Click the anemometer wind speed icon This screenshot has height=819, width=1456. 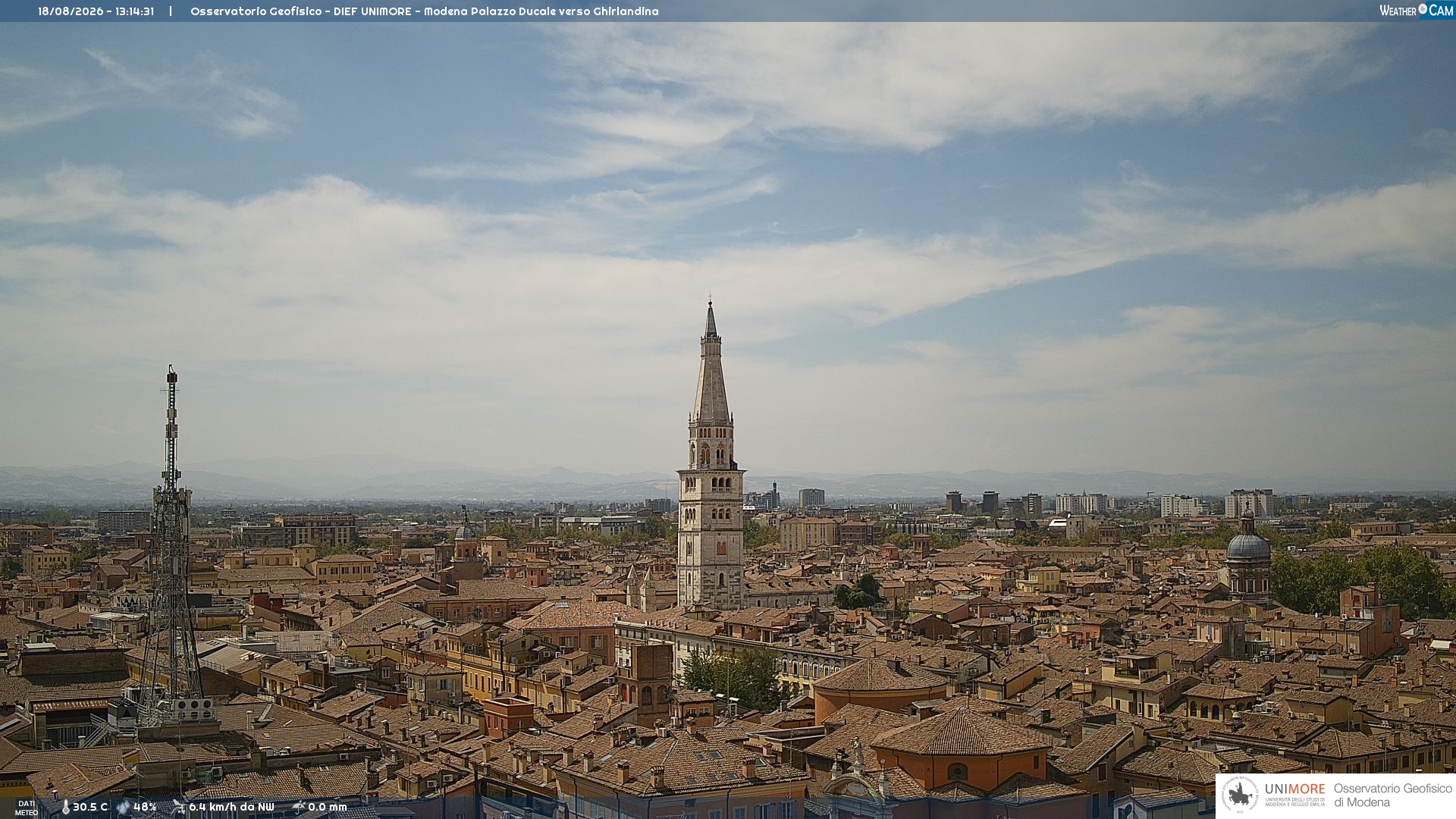[x=179, y=807]
